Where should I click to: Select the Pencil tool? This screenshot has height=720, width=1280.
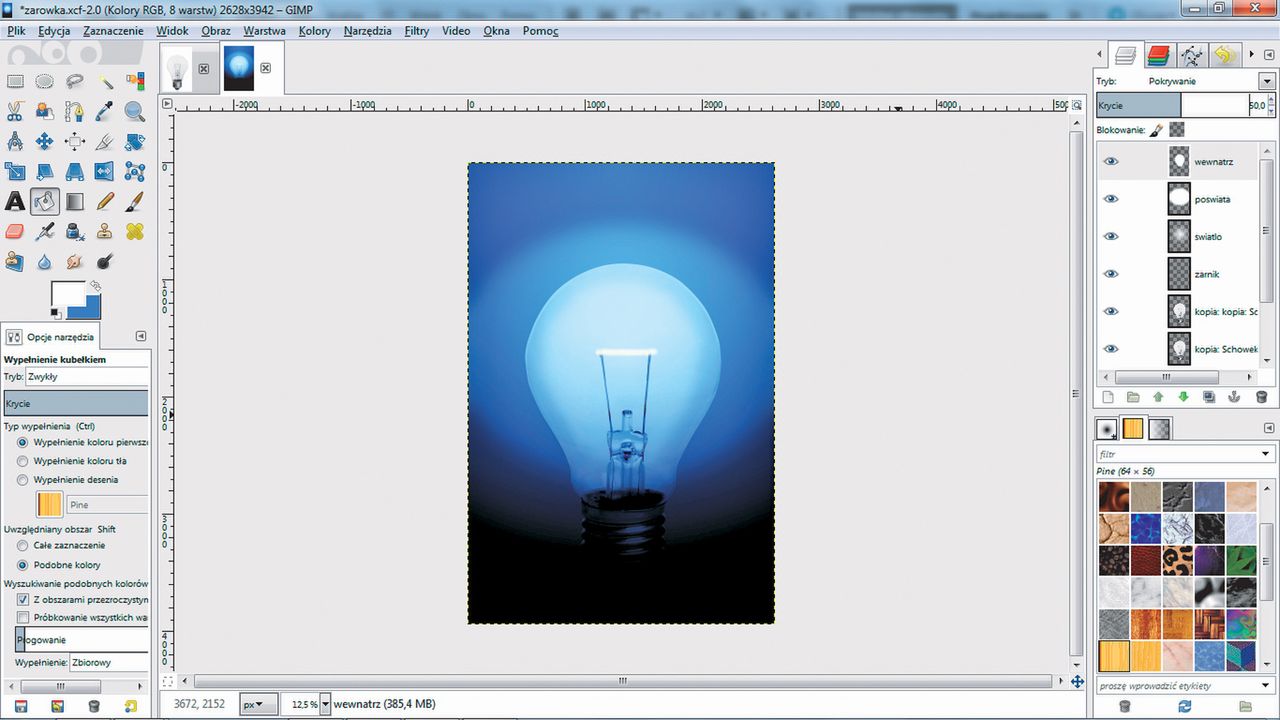point(105,202)
